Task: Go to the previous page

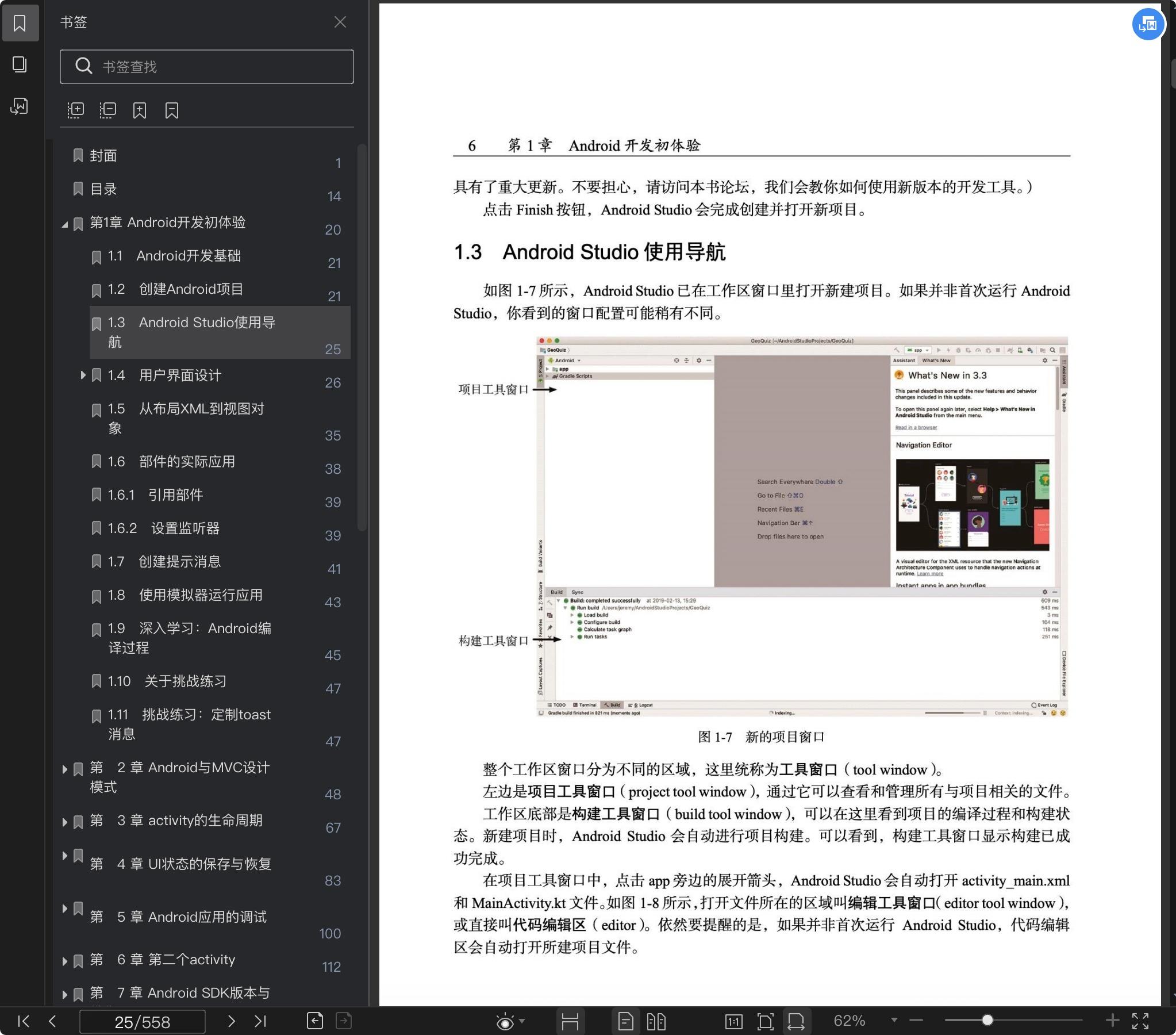Action: click(x=52, y=1021)
